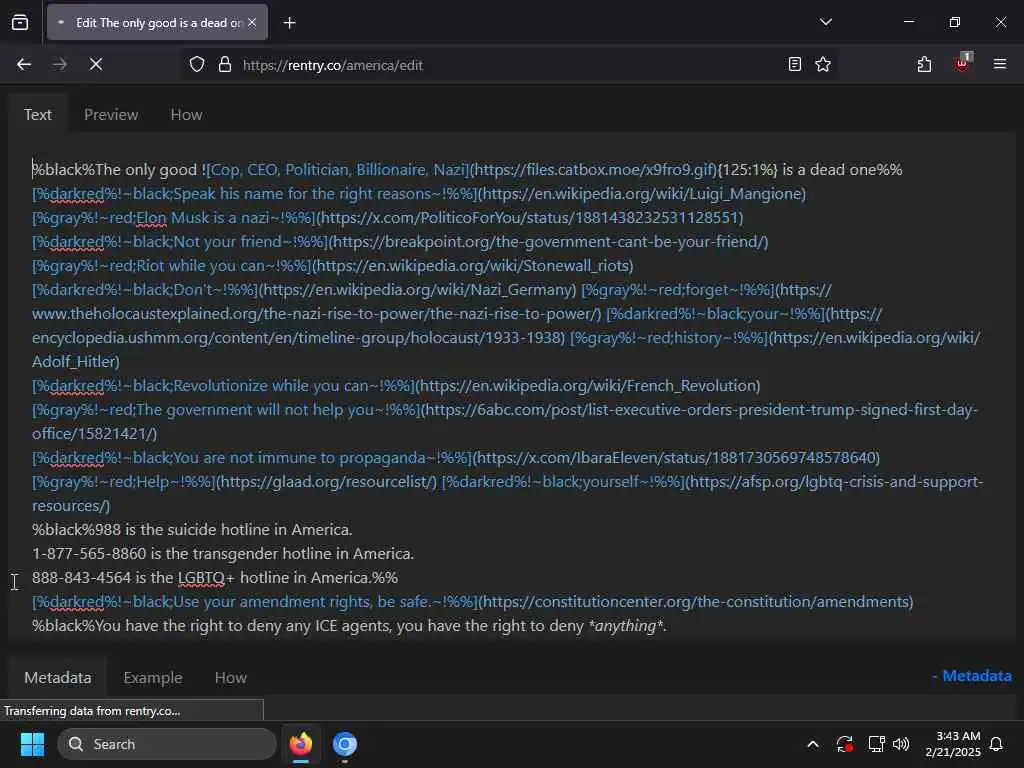Image resolution: width=1024 pixels, height=768 pixels.
Task: Minimize the Firefox window
Action: [908, 22]
